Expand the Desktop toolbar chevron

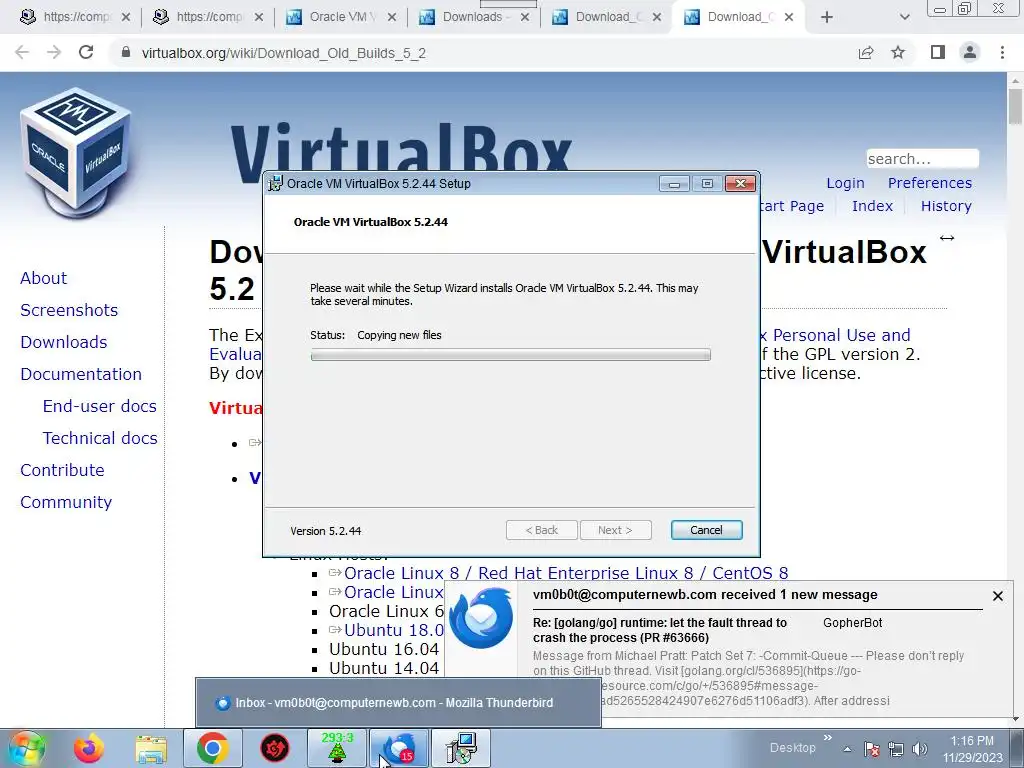[x=828, y=739]
